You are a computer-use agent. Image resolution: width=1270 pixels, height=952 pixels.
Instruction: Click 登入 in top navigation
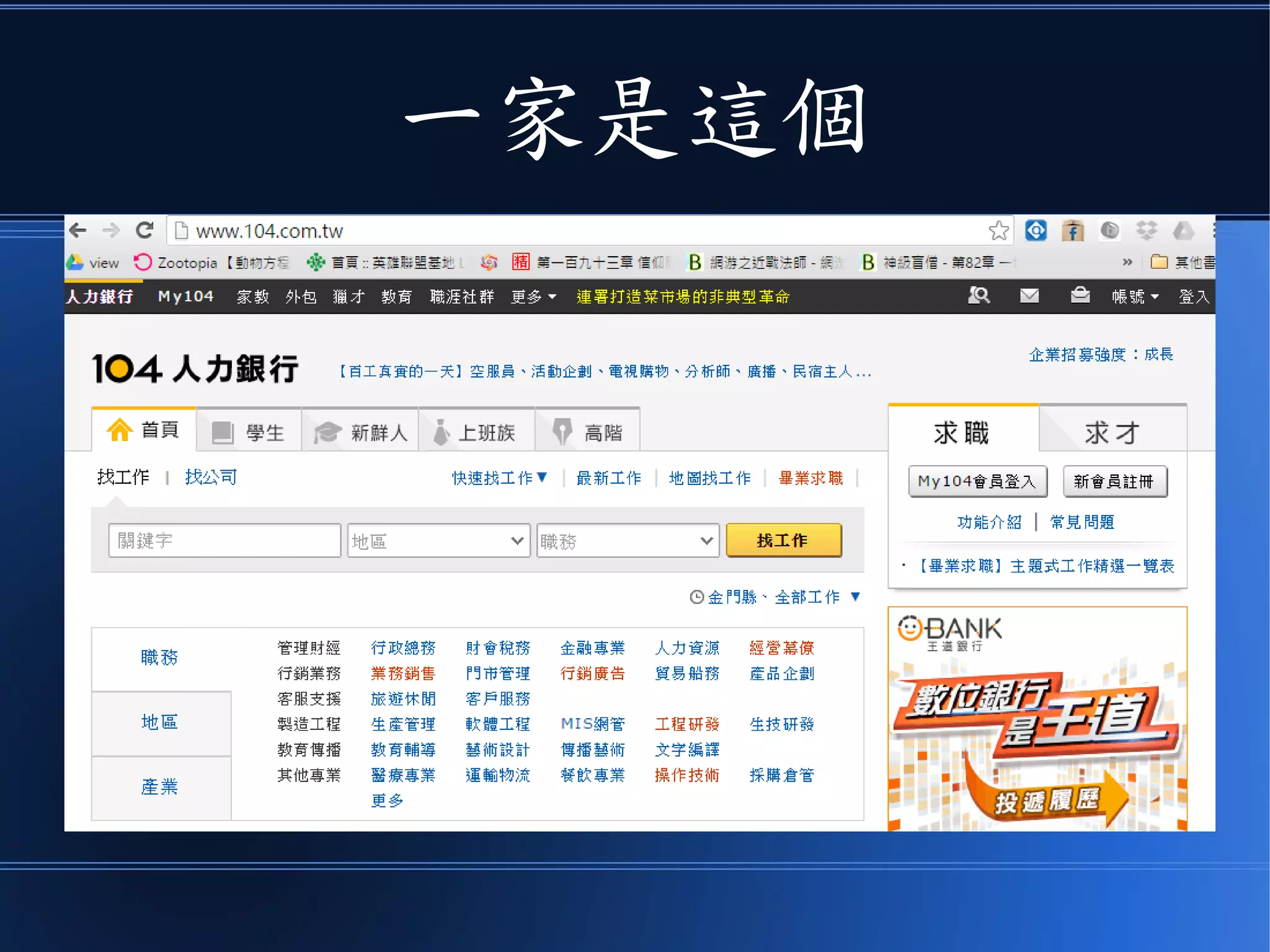coord(1194,296)
